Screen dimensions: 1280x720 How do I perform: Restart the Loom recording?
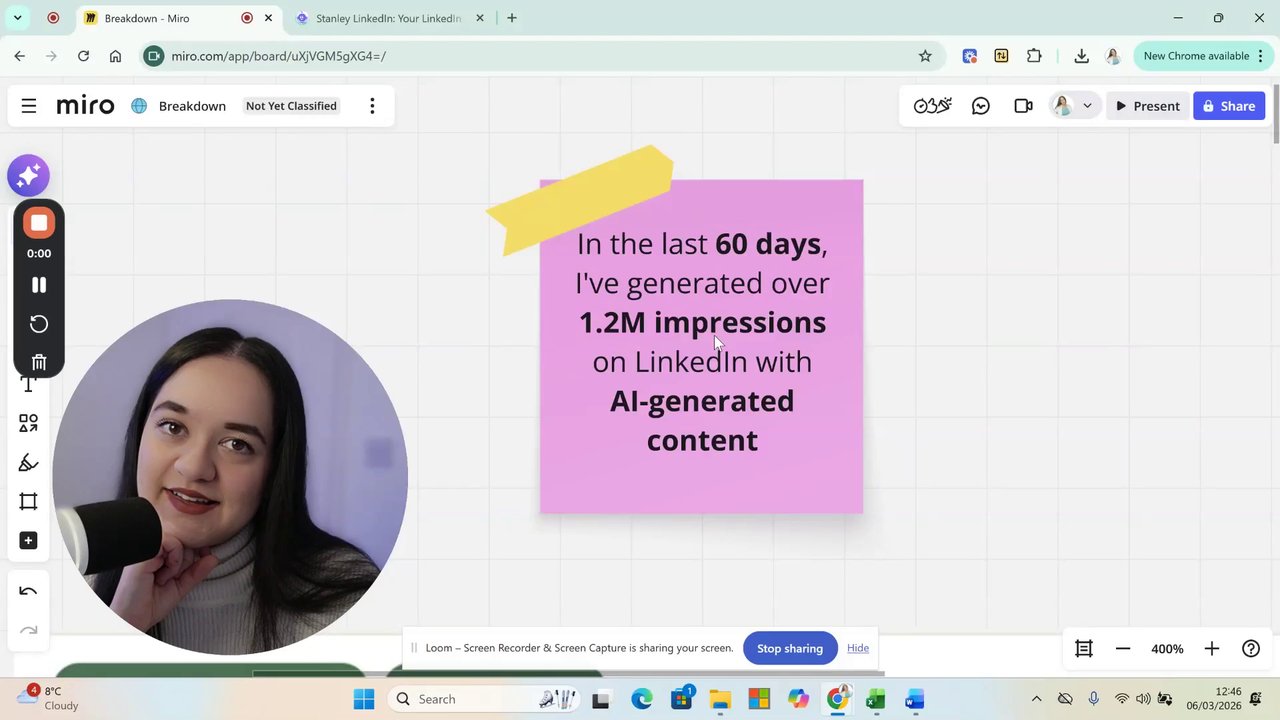click(39, 324)
